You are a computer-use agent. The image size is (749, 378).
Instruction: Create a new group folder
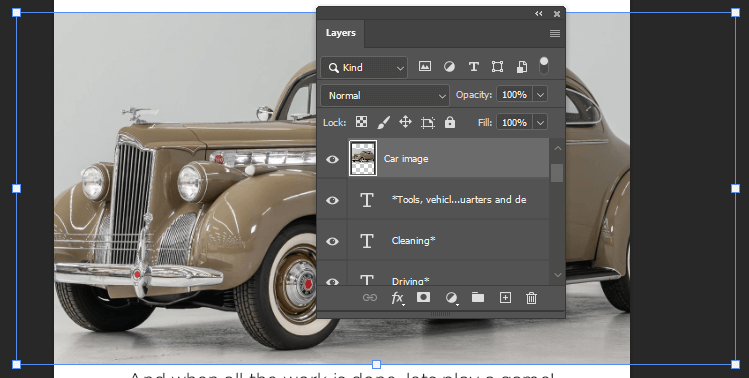(478, 297)
